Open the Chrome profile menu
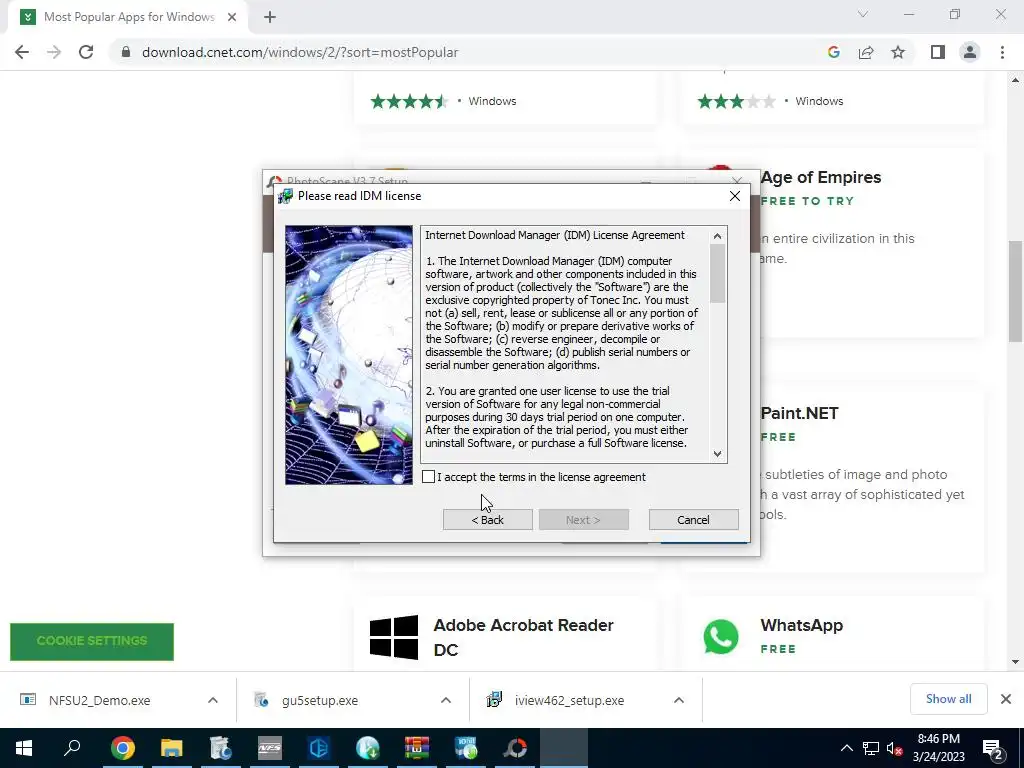 tap(970, 52)
